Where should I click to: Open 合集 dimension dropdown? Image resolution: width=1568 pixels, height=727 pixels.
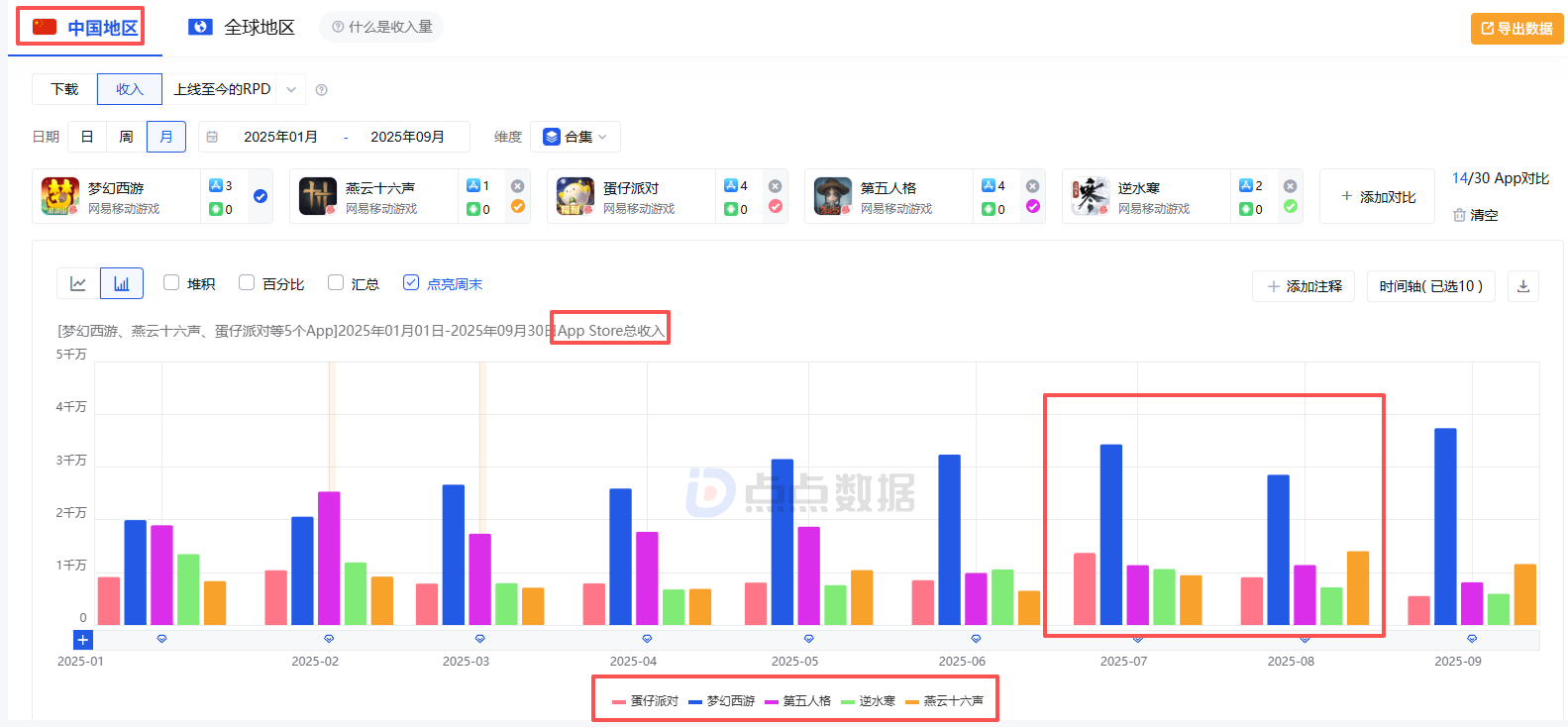click(x=575, y=137)
